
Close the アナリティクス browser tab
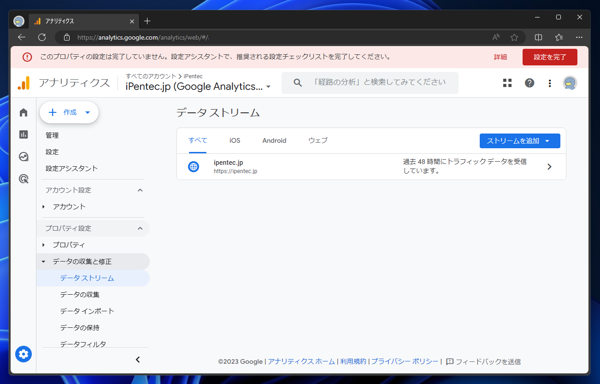132,21
